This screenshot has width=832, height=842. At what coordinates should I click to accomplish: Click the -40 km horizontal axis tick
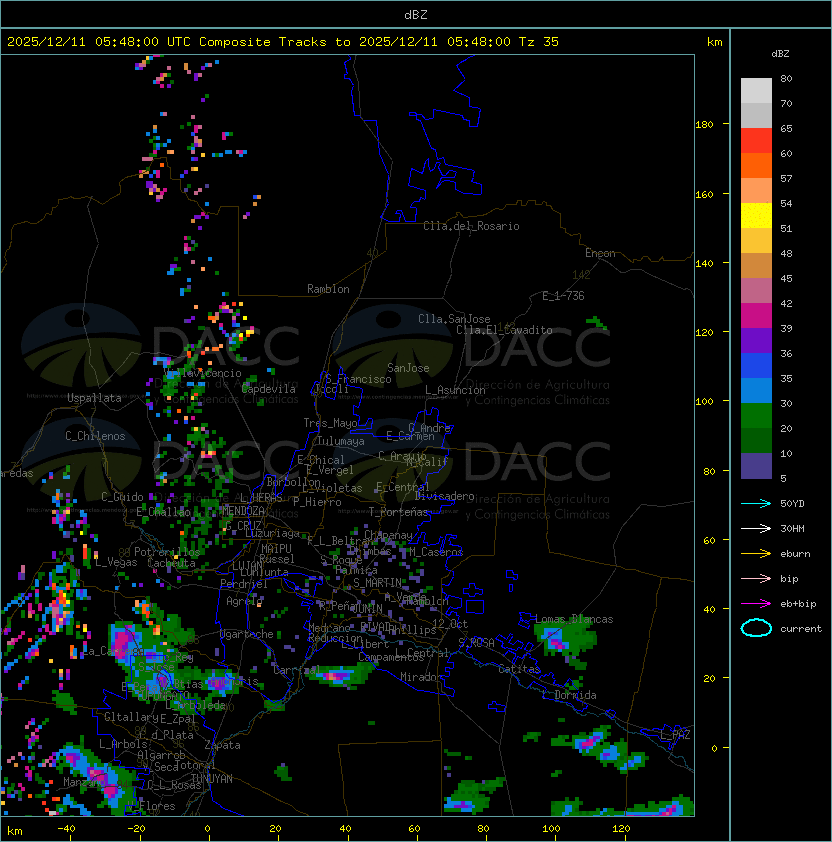click(x=66, y=829)
